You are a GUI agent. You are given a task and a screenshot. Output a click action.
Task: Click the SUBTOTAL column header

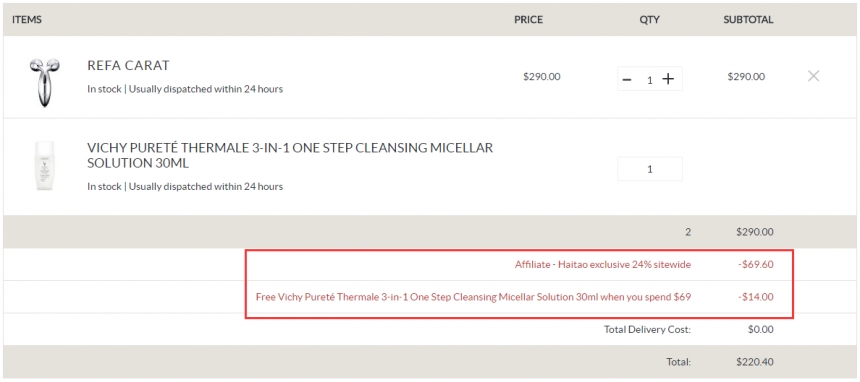pos(748,20)
